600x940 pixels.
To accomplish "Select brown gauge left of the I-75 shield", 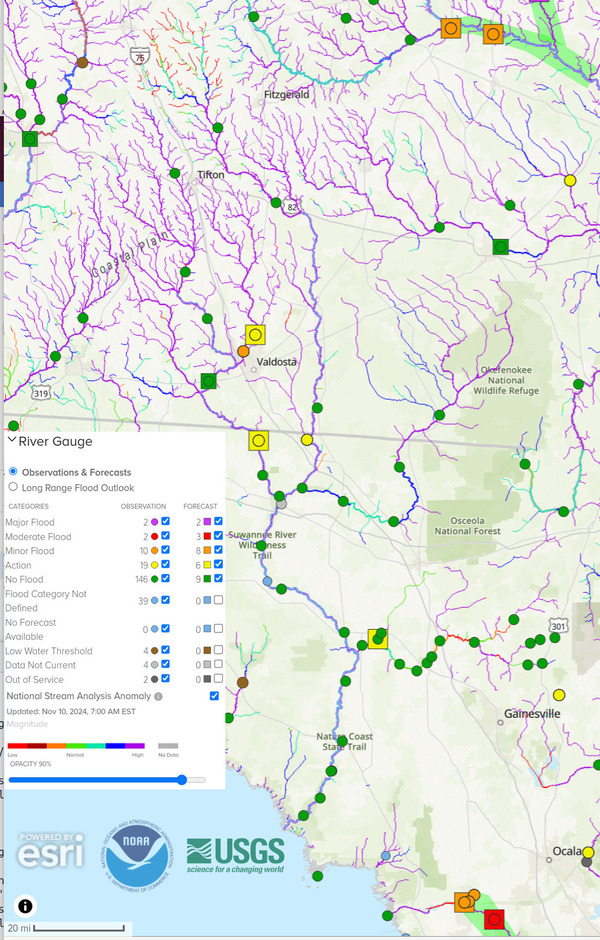I will pyautogui.click(x=83, y=62).
